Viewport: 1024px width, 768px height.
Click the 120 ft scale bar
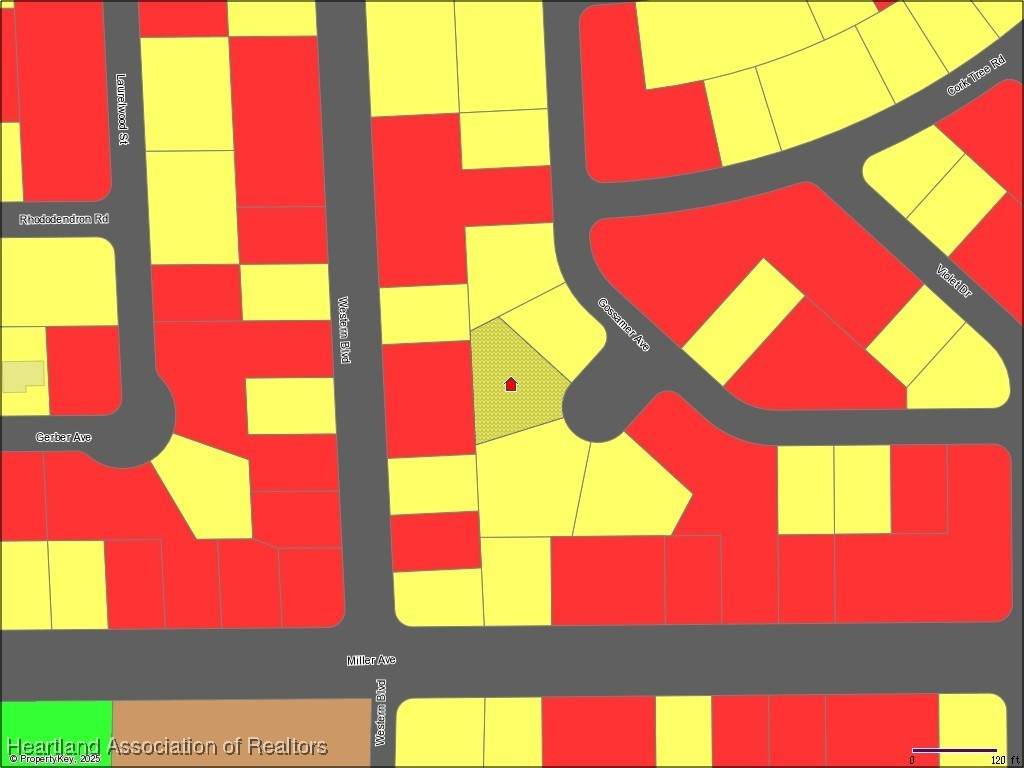[x=954, y=751]
